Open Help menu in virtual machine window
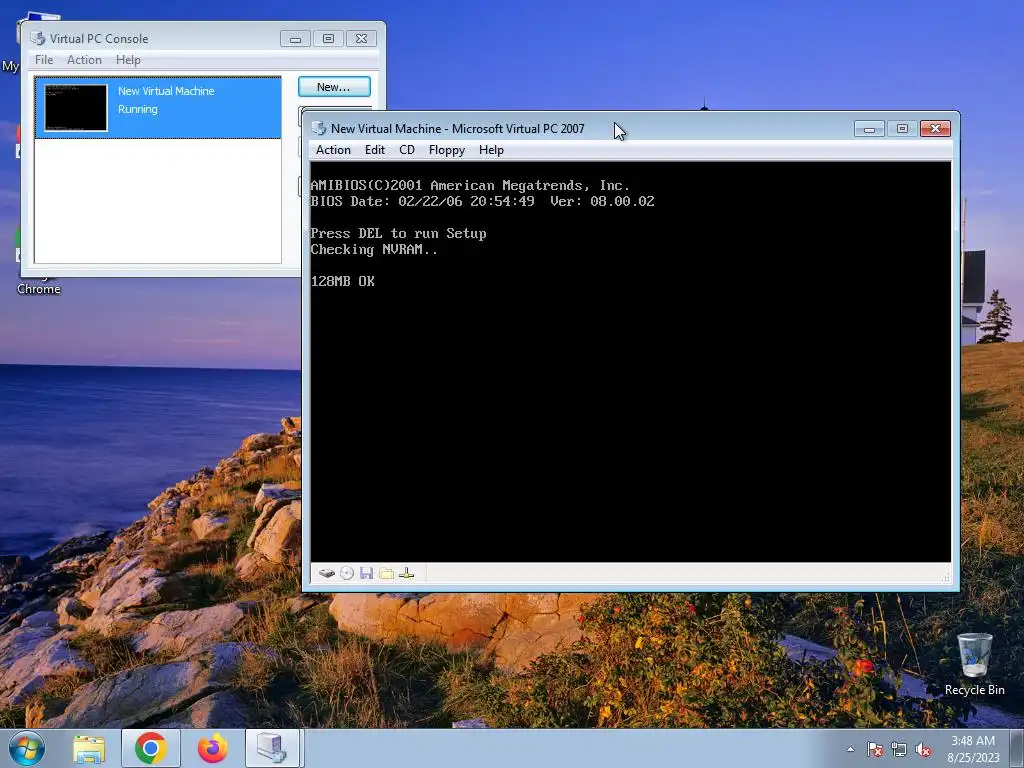Viewport: 1024px width, 768px height. [491, 150]
